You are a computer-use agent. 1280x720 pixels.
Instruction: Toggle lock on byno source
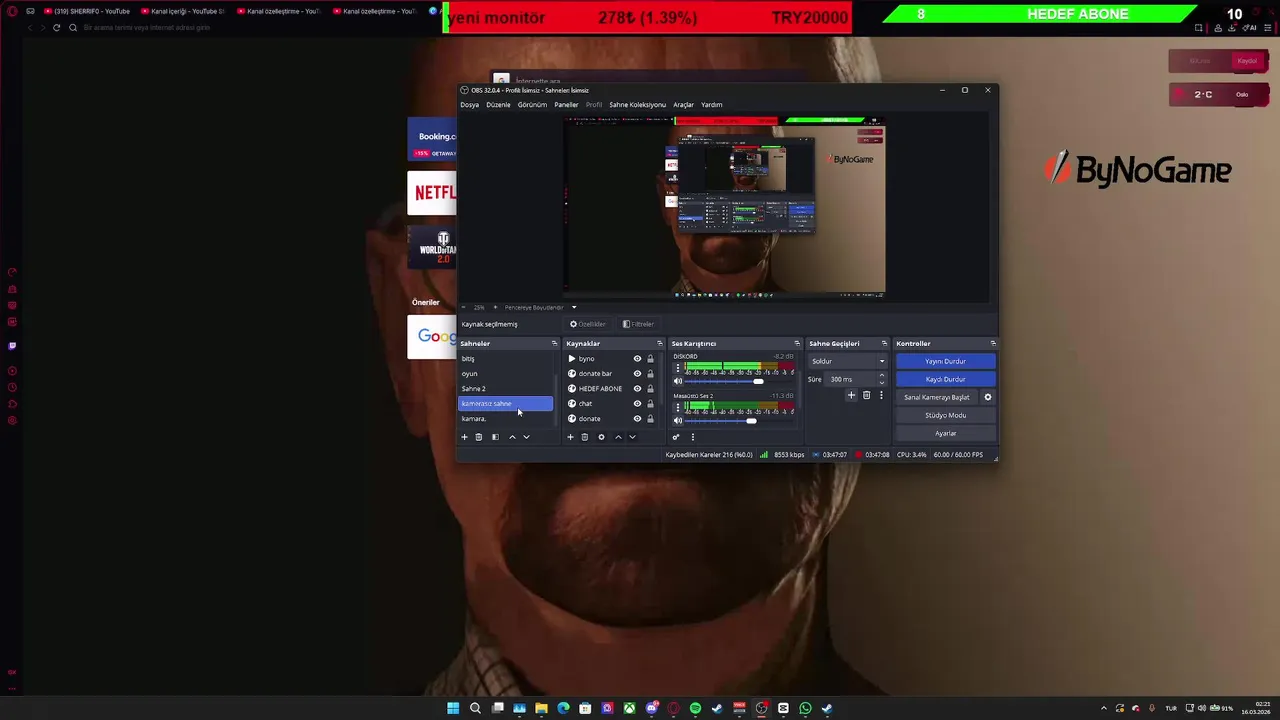650,359
